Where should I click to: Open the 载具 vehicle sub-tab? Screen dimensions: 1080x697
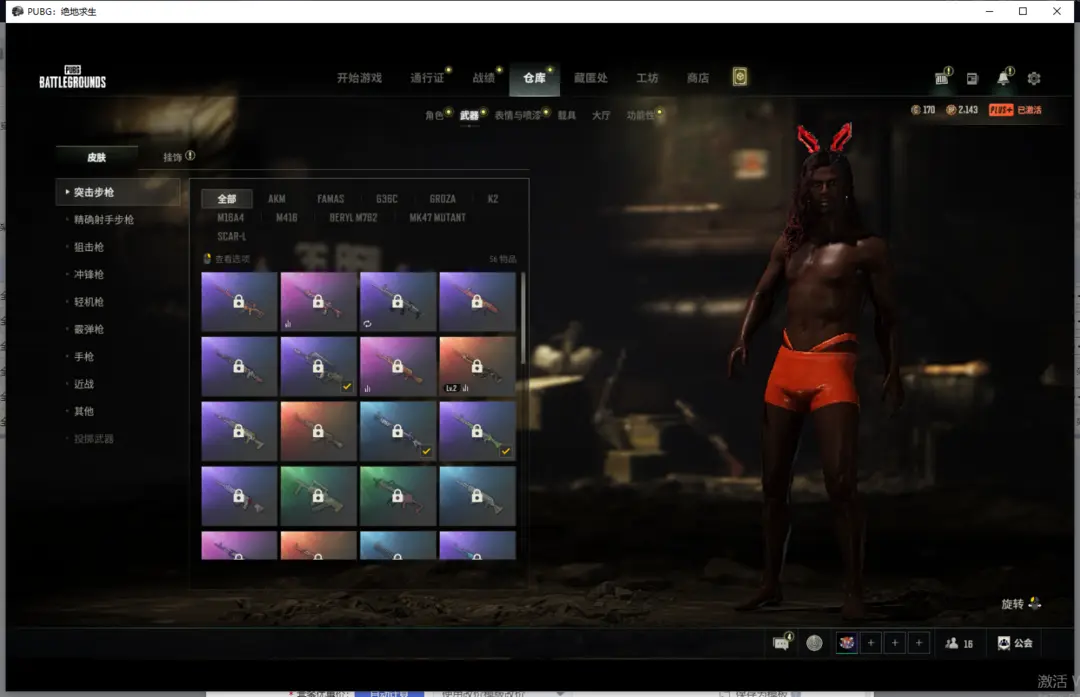(x=566, y=115)
